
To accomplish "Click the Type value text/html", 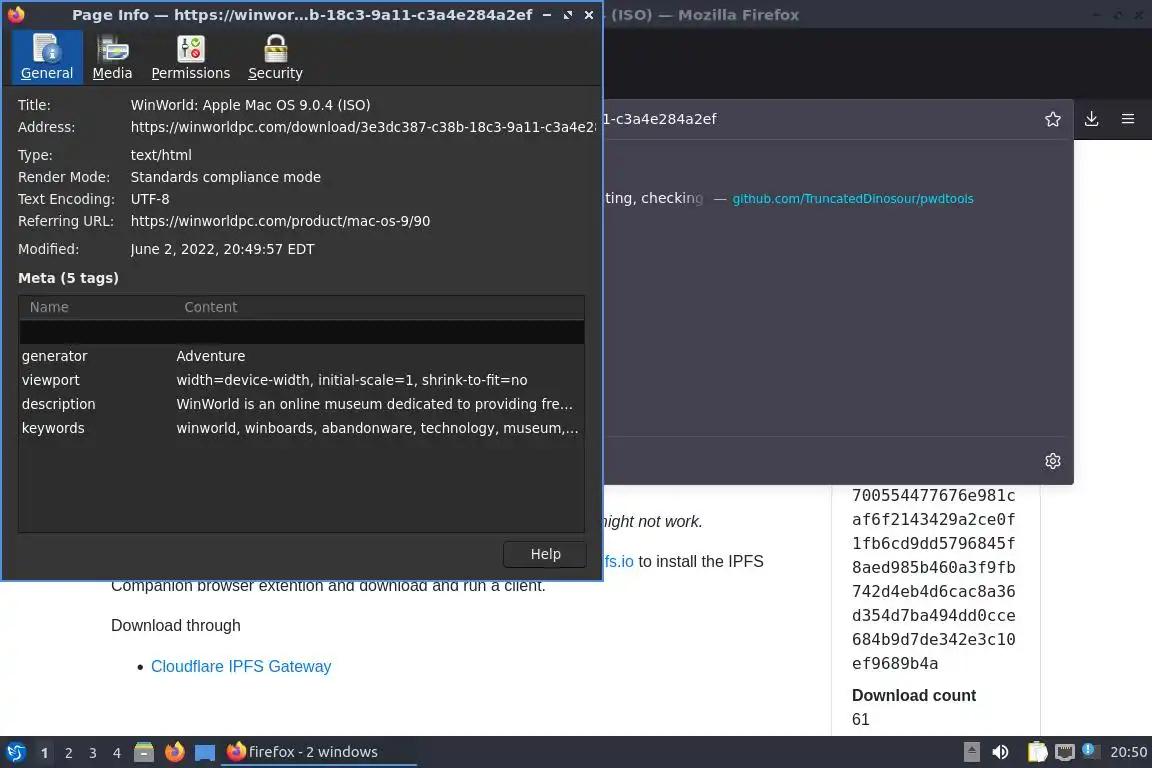I will [161, 155].
